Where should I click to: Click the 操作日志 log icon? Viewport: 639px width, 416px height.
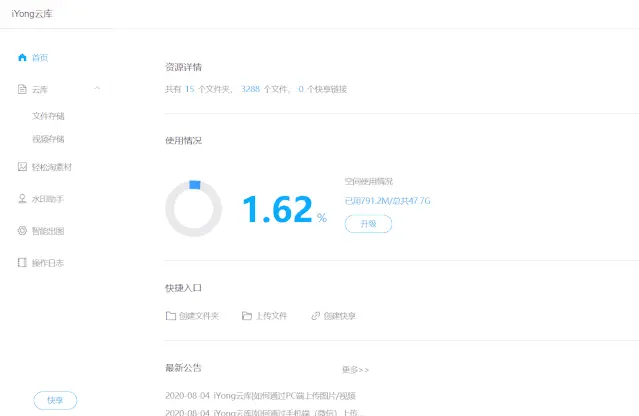[22, 263]
